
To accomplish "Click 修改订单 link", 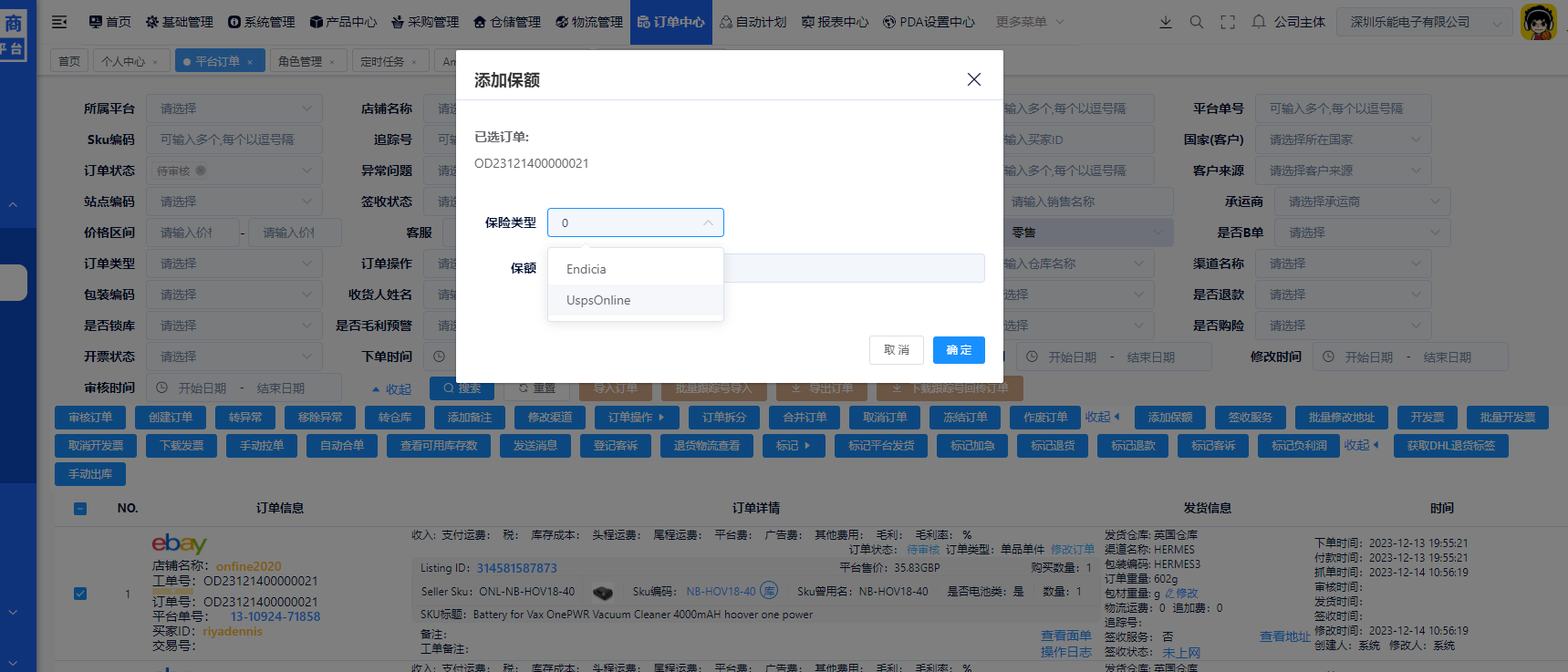I will [x=1073, y=550].
